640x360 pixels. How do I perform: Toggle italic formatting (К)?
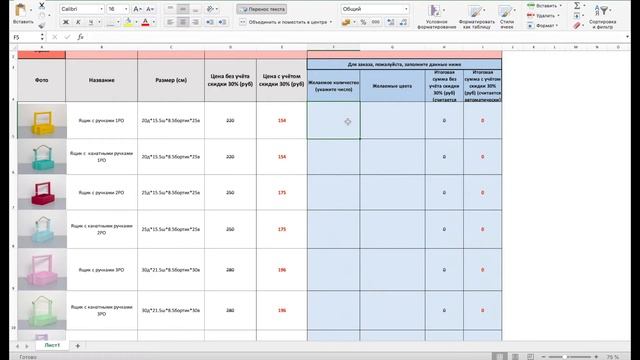coord(78,22)
